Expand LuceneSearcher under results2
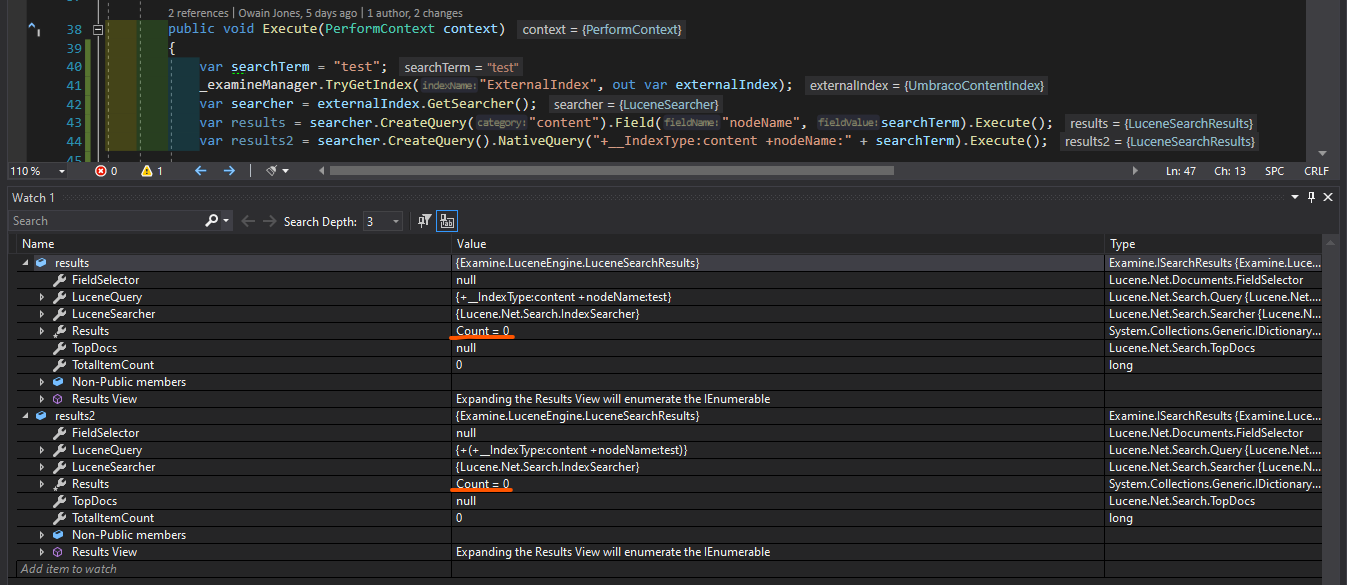1347x585 pixels. [42, 467]
